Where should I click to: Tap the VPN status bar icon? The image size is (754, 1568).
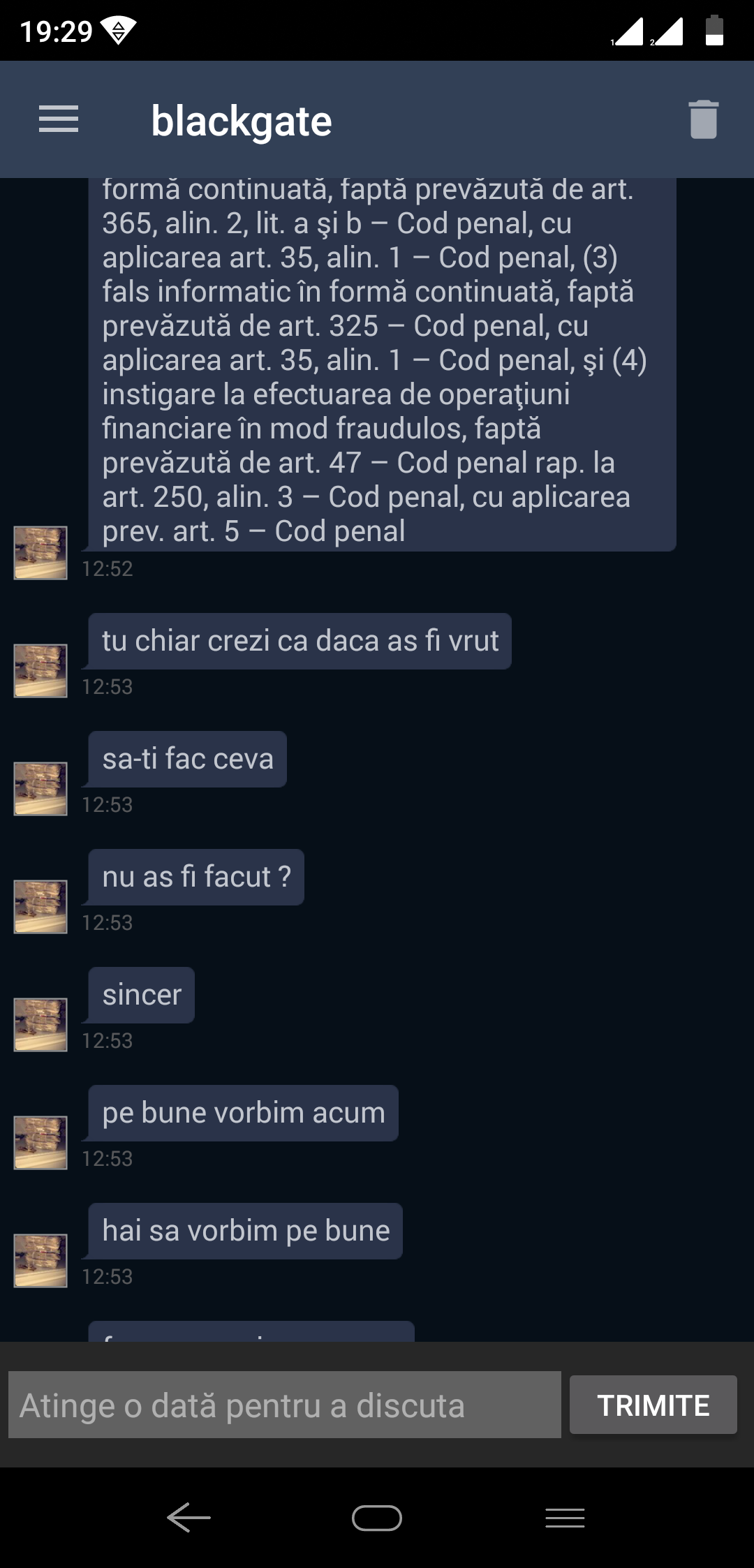coord(118,31)
